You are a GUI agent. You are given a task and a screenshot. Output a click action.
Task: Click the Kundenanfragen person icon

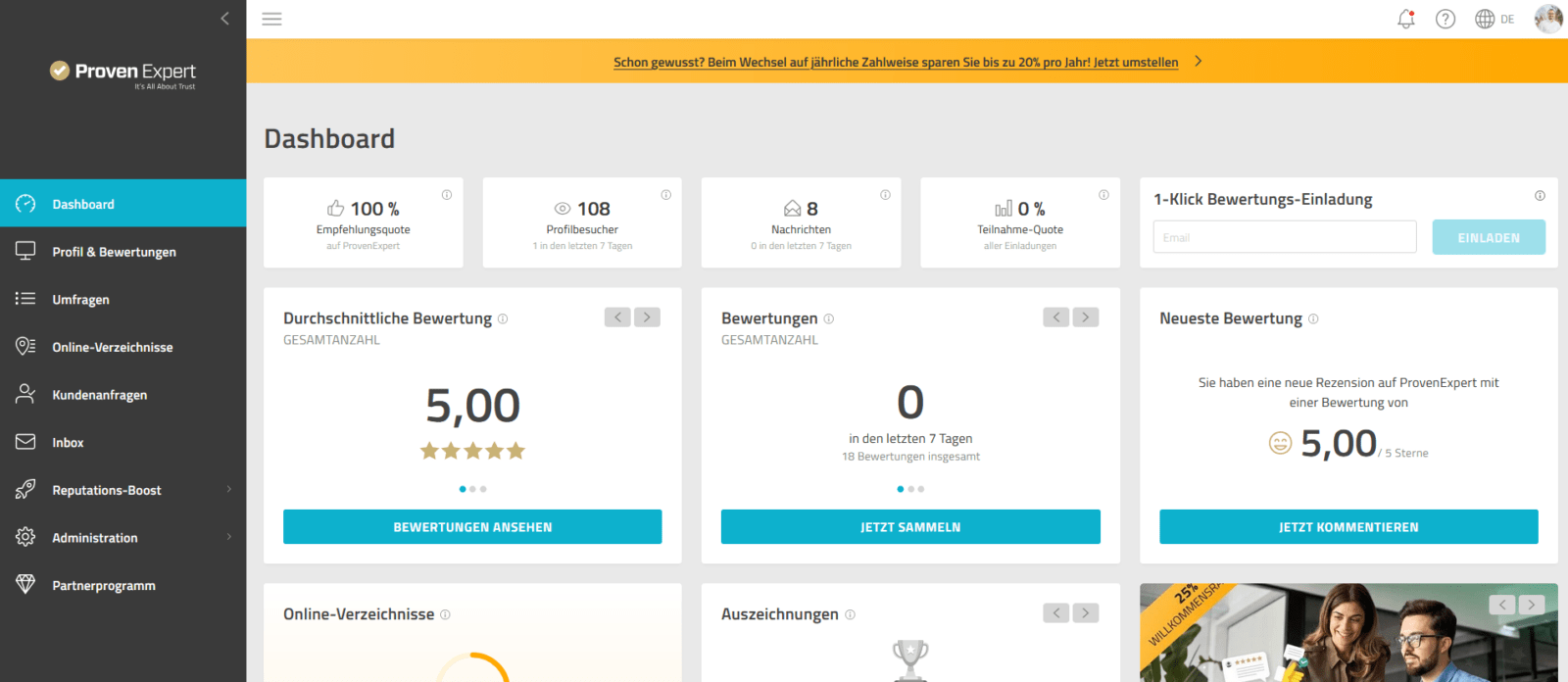[x=25, y=394]
